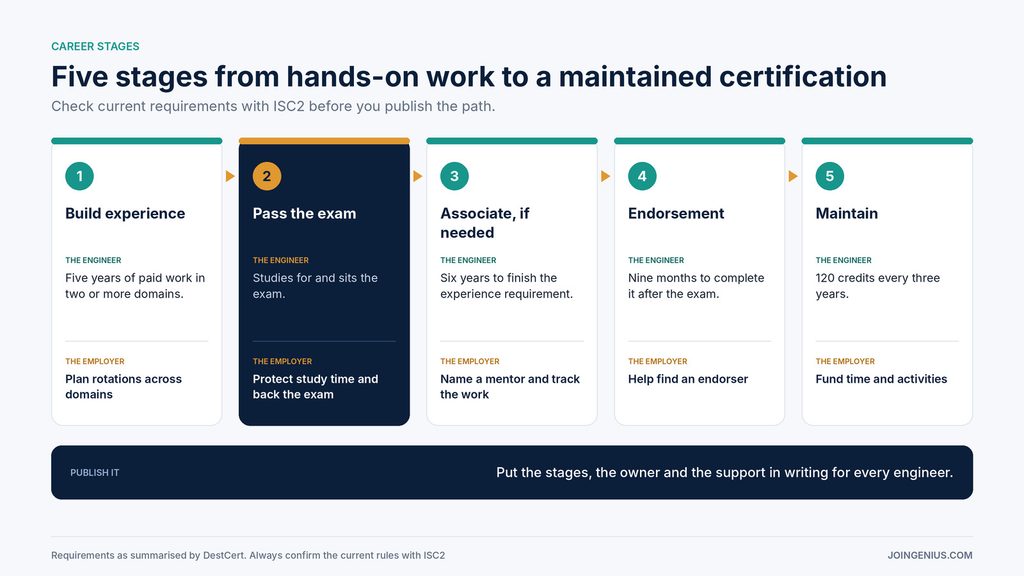Viewport: 1024px width, 576px height.
Task: Click 'THE EMPLOYER' label in Endorsement card
Action: [x=658, y=361]
